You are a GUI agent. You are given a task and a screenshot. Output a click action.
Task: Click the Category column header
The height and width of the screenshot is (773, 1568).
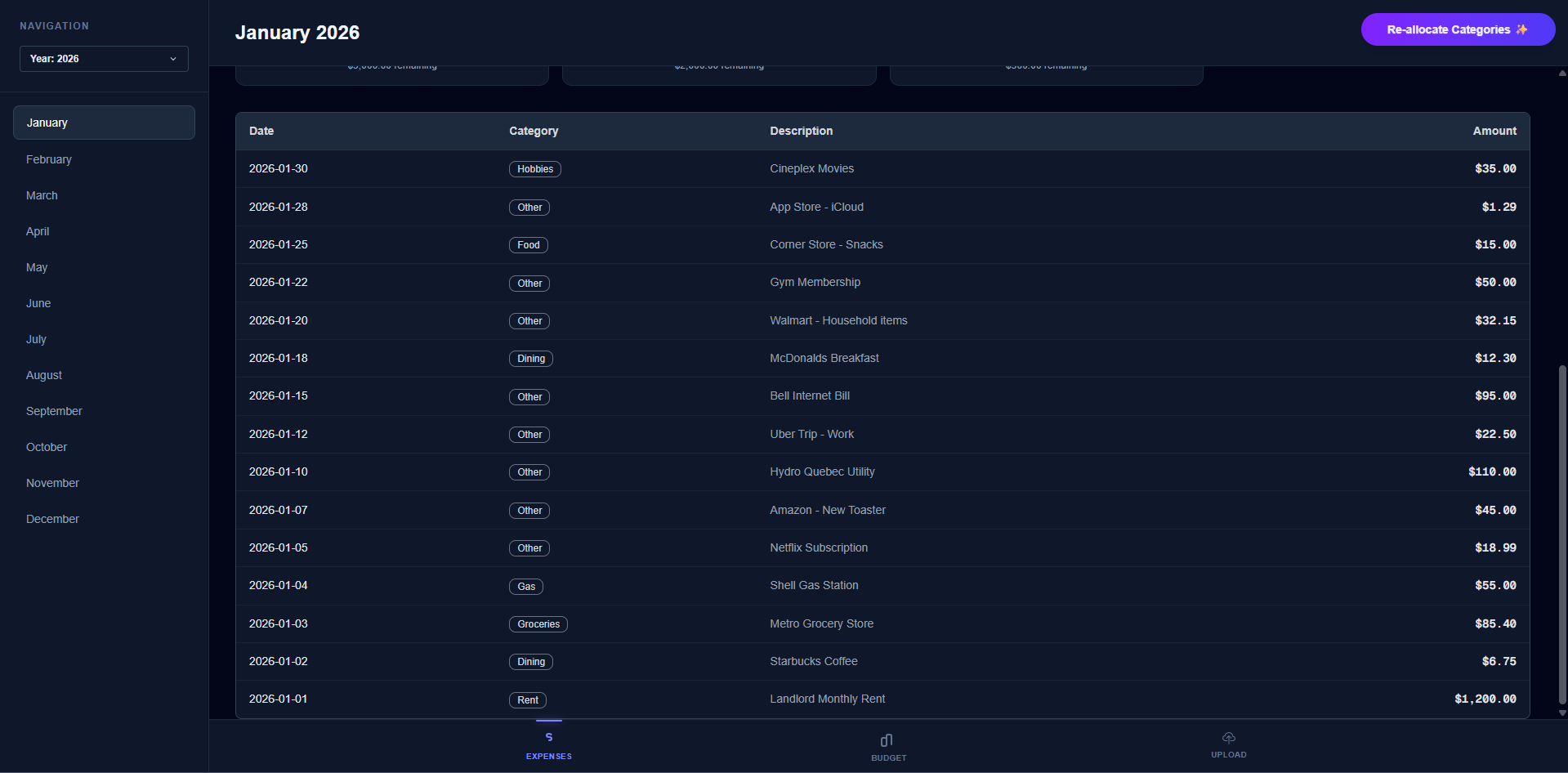[534, 131]
